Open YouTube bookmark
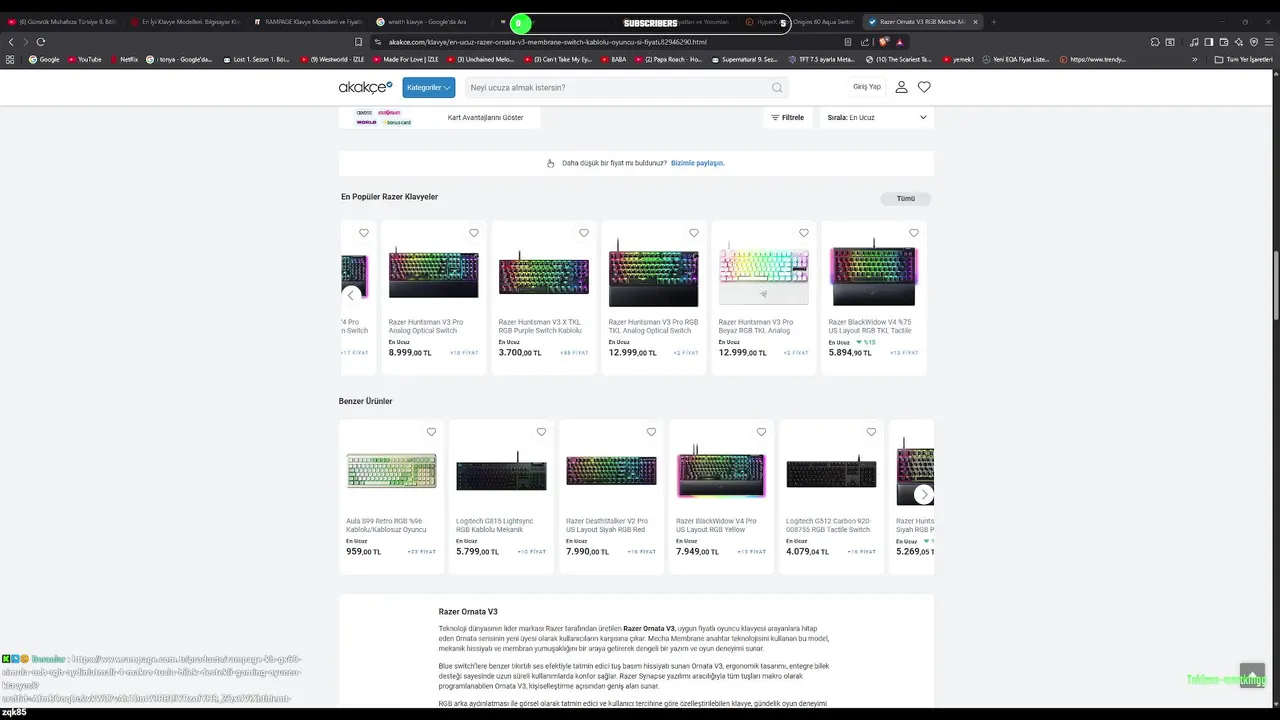This screenshot has height=720, width=1280. [85, 59]
